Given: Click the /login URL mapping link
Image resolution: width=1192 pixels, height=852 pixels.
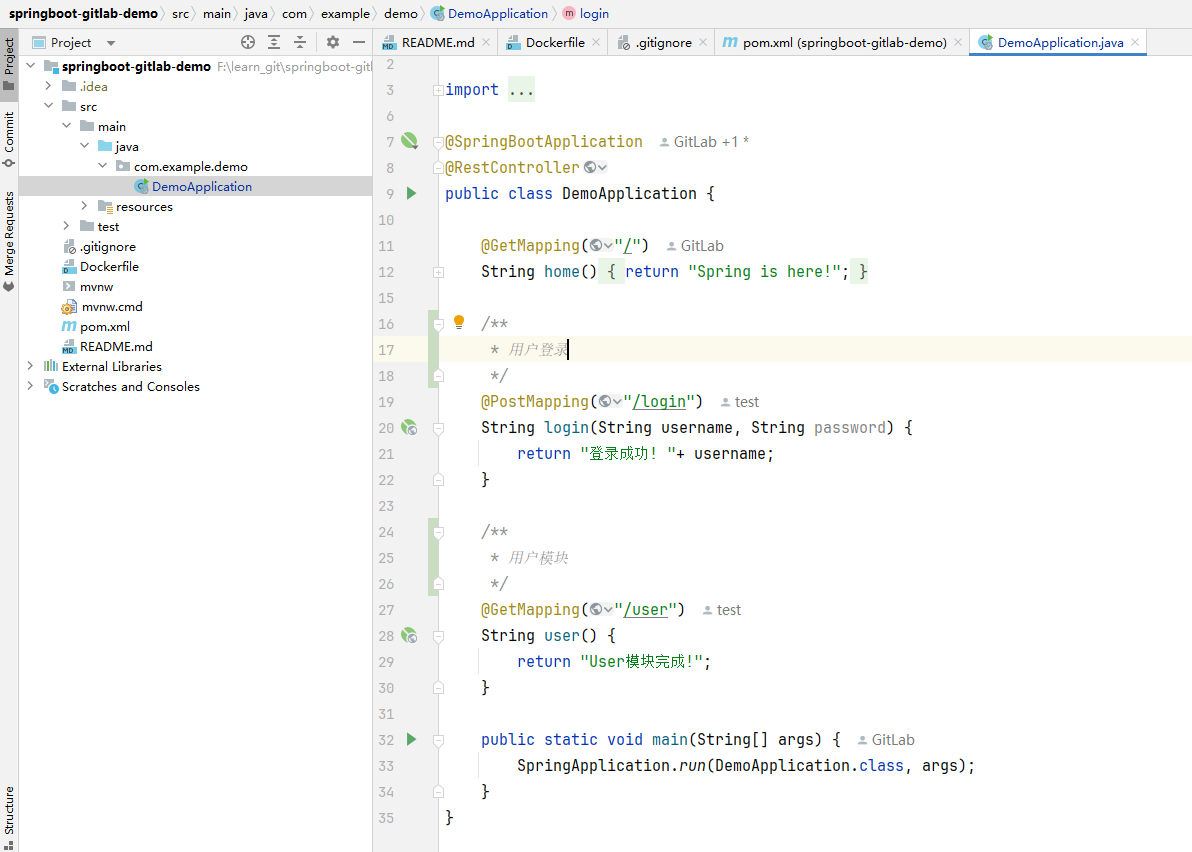Looking at the screenshot, I should click(x=660, y=401).
